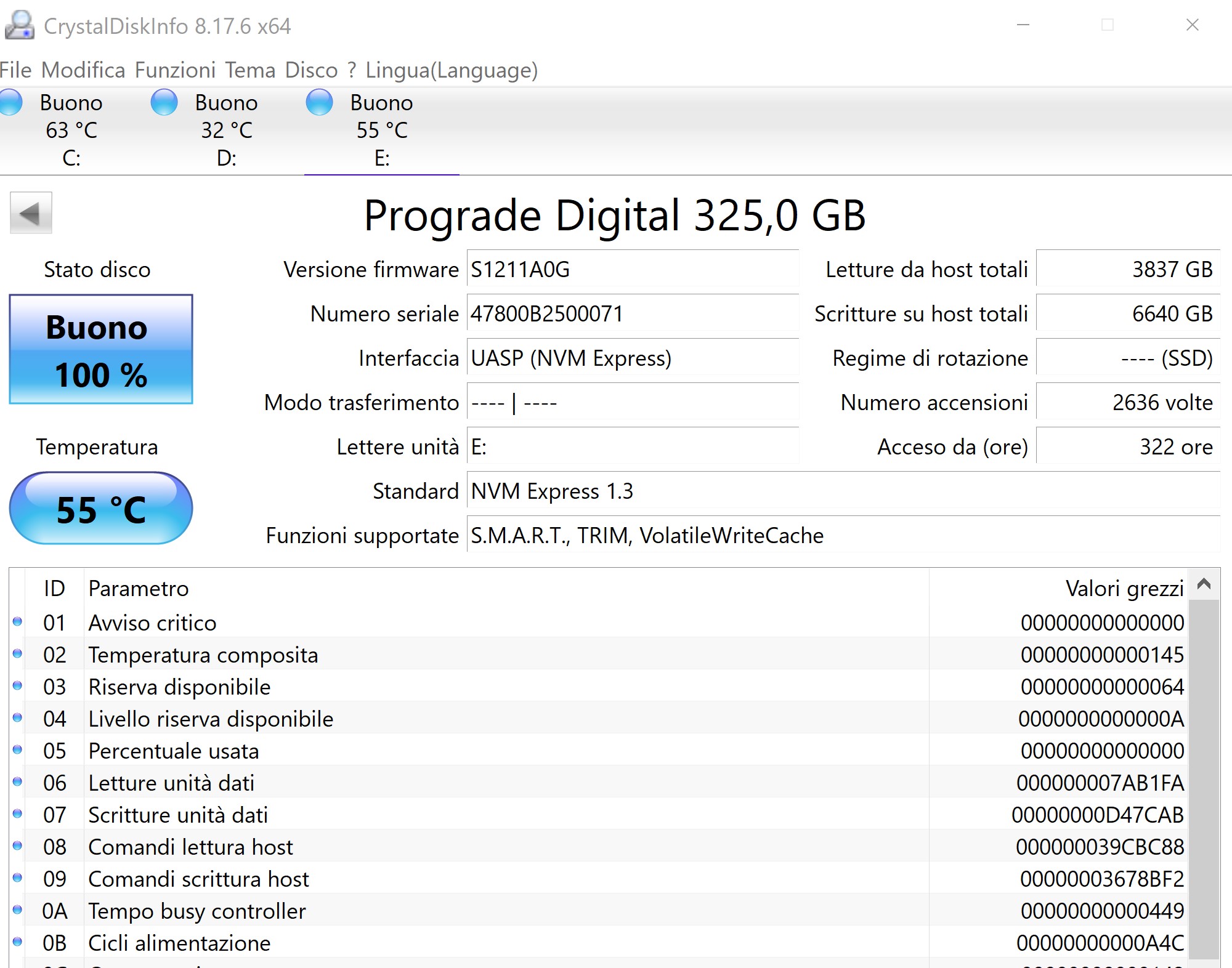Click the 55 °C temperature button

[101, 508]
